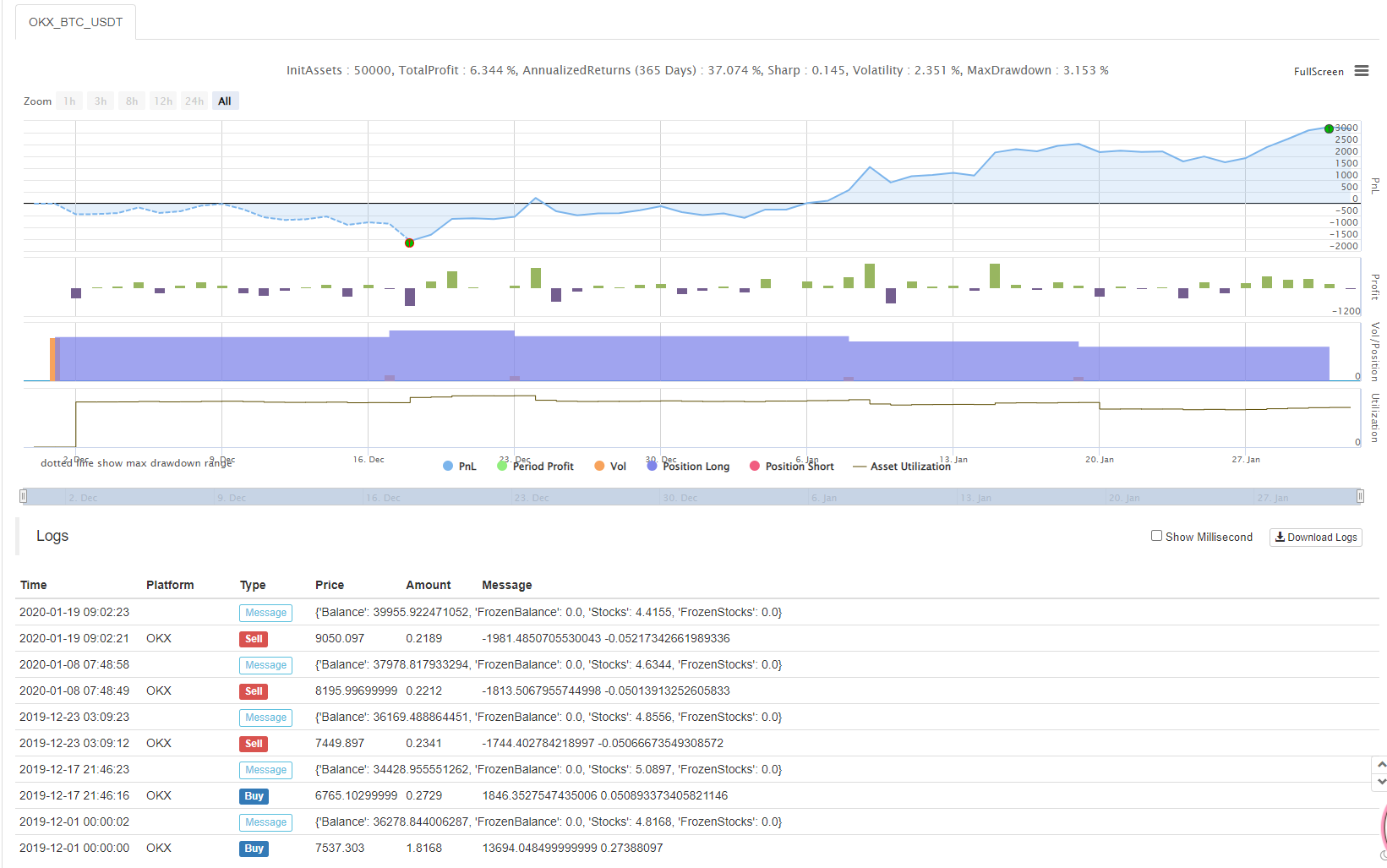Set zoom range to 12h
The image size is (1387, 868).
pos(163,101)
